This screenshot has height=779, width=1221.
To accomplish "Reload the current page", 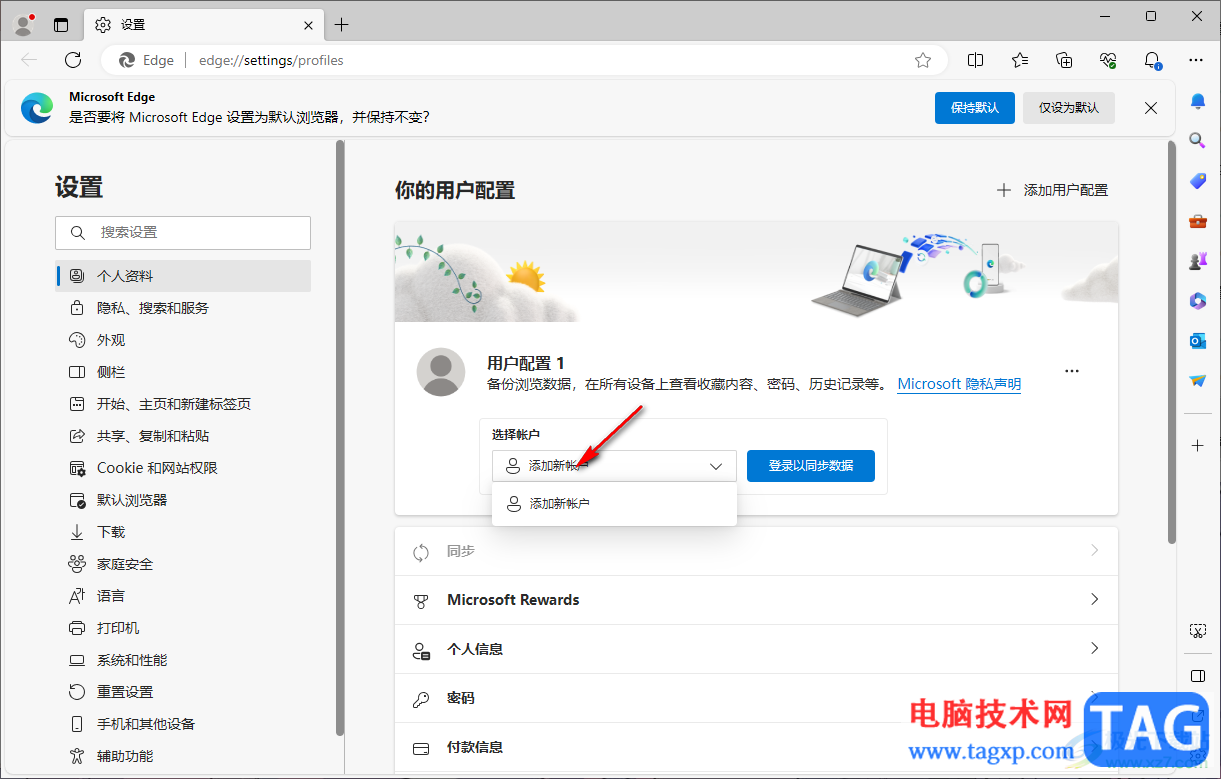I will click(73, 60).
